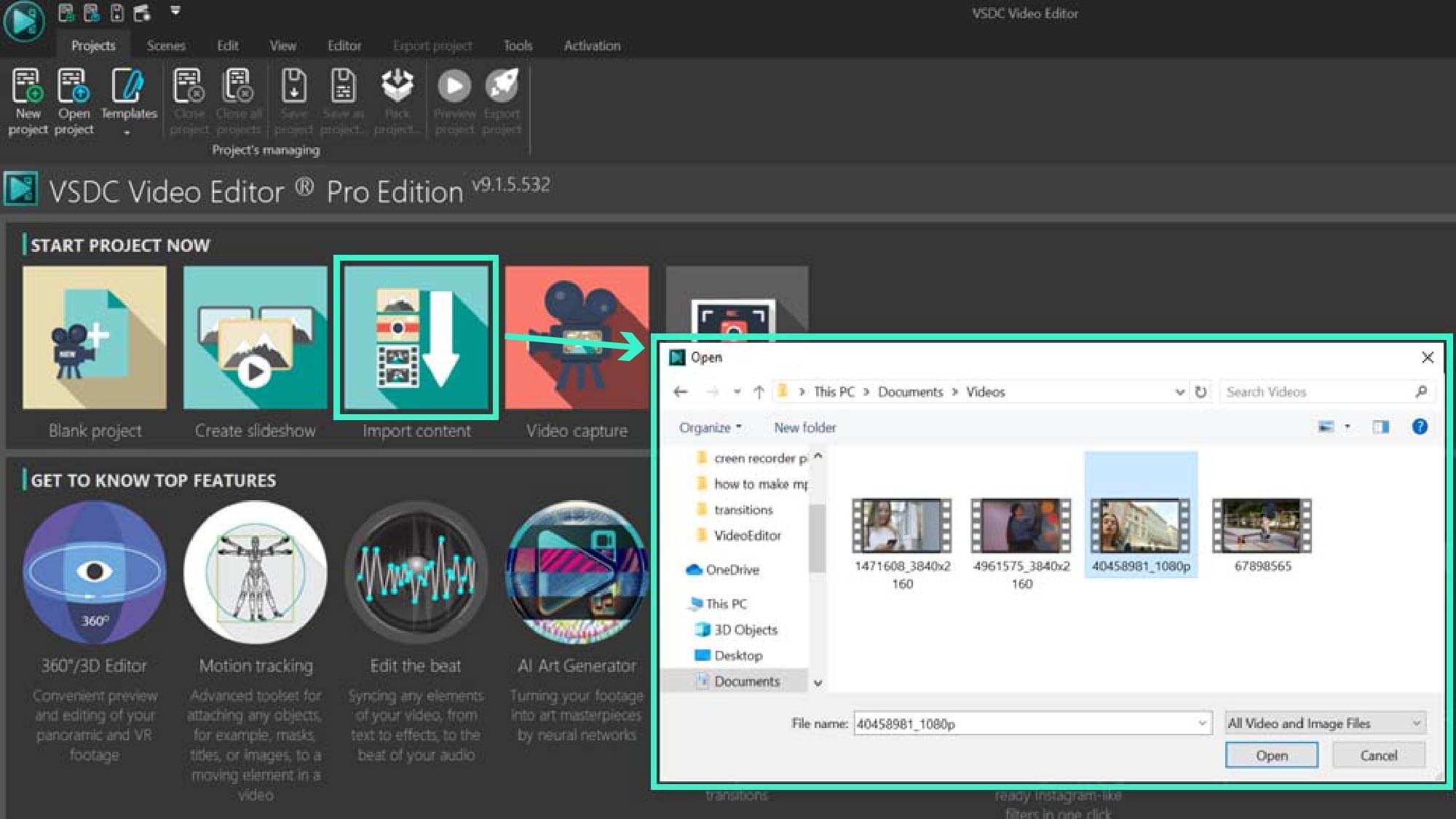This screenshot has width=1456, height=819.
Task: Click the Close project ribbon icon
Action: pos(189,100)
